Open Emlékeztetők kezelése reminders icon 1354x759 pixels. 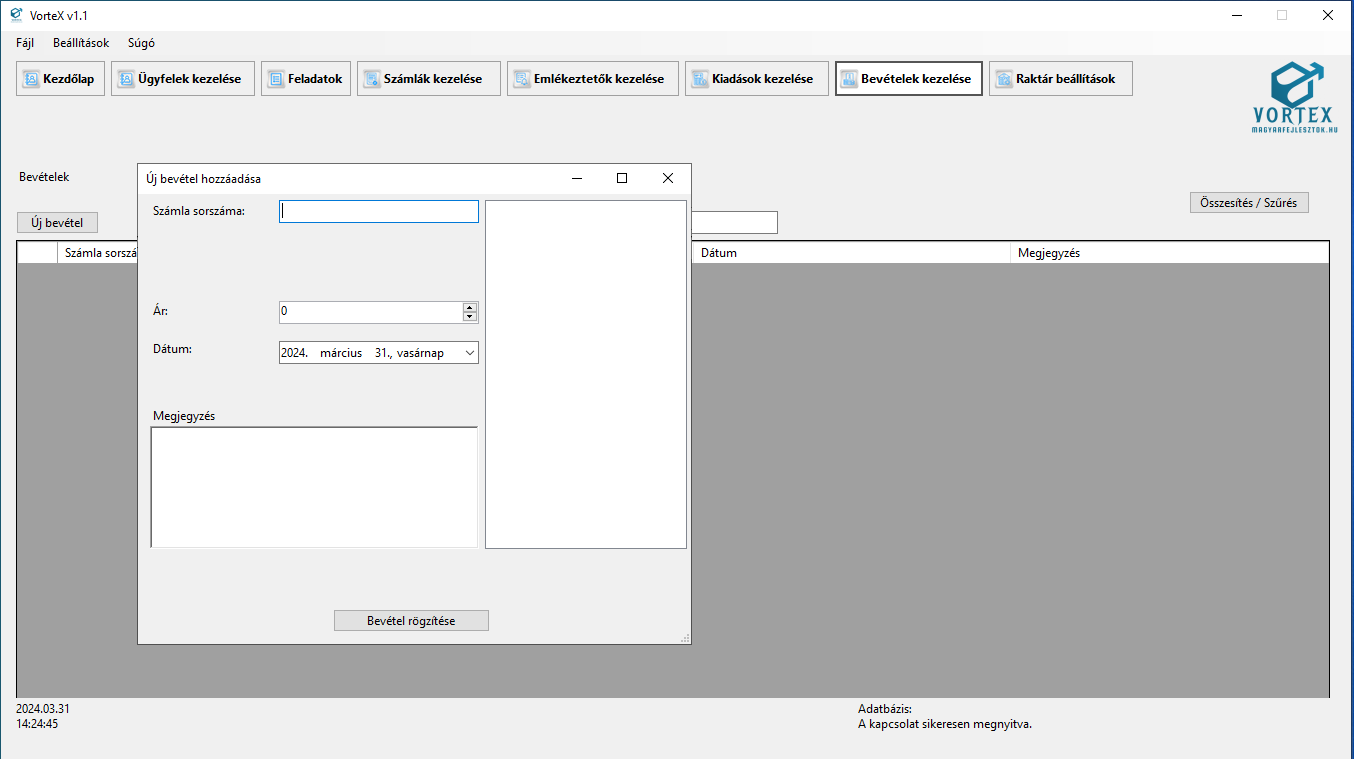click(522, 79)
